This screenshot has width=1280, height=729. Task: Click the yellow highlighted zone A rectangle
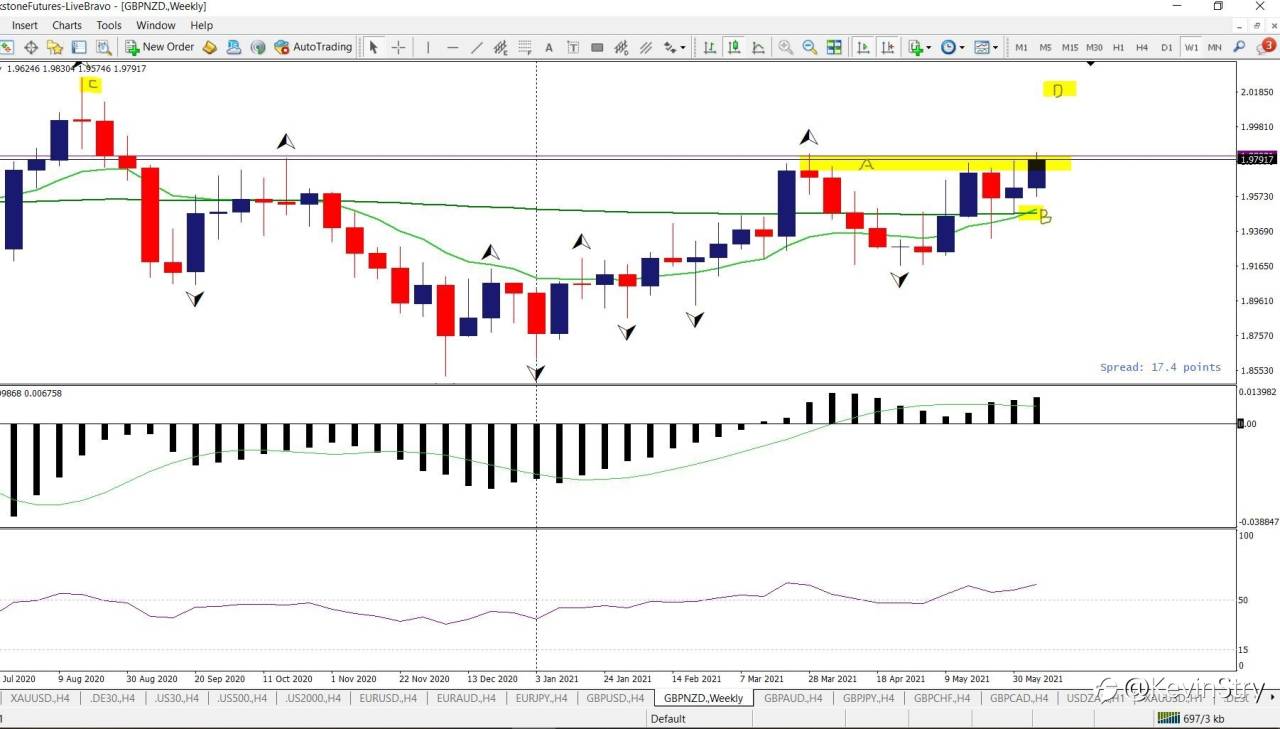click(x=936, y=162)
